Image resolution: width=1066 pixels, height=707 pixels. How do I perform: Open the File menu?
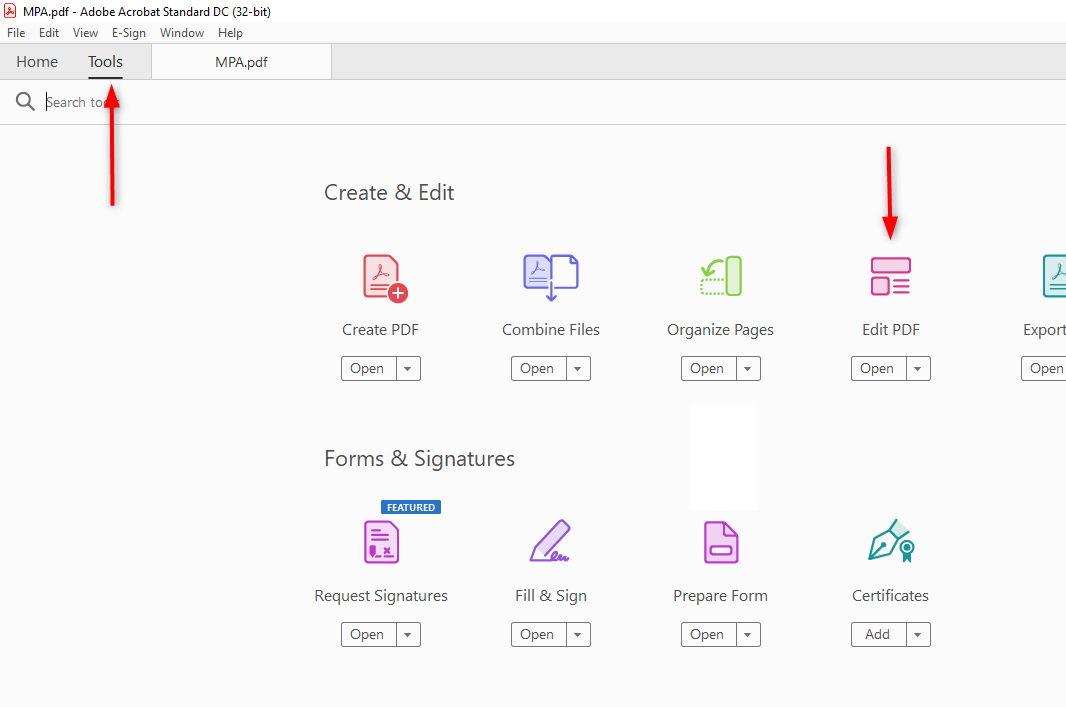[x=16, y=33]
